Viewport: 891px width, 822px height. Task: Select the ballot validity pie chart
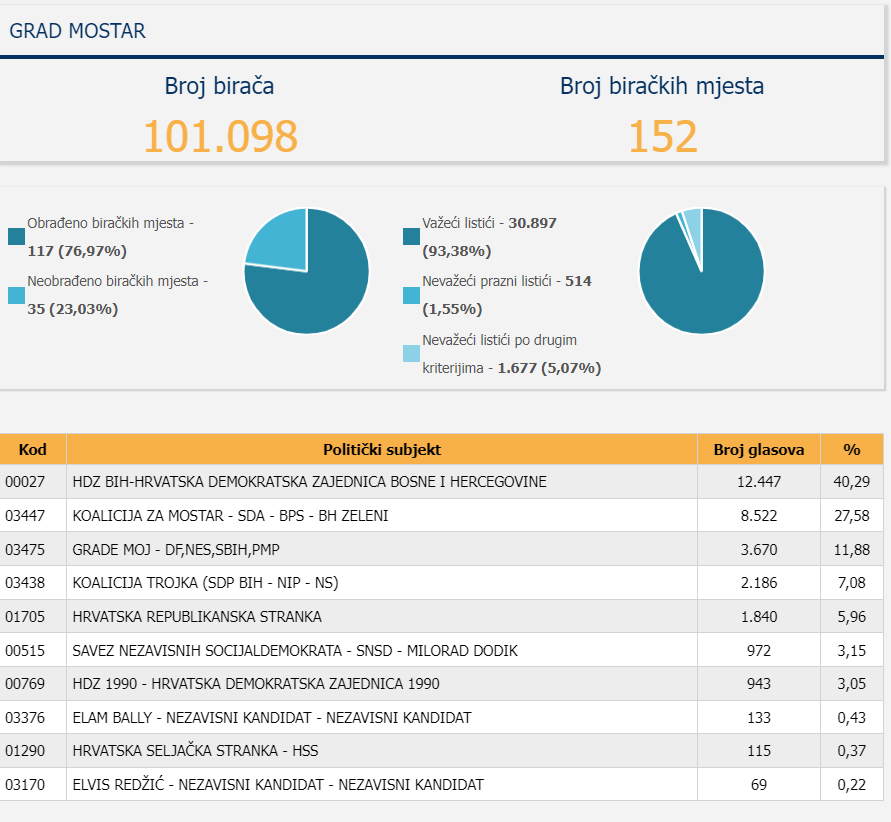pyautogui.click(x=702, y=271)
